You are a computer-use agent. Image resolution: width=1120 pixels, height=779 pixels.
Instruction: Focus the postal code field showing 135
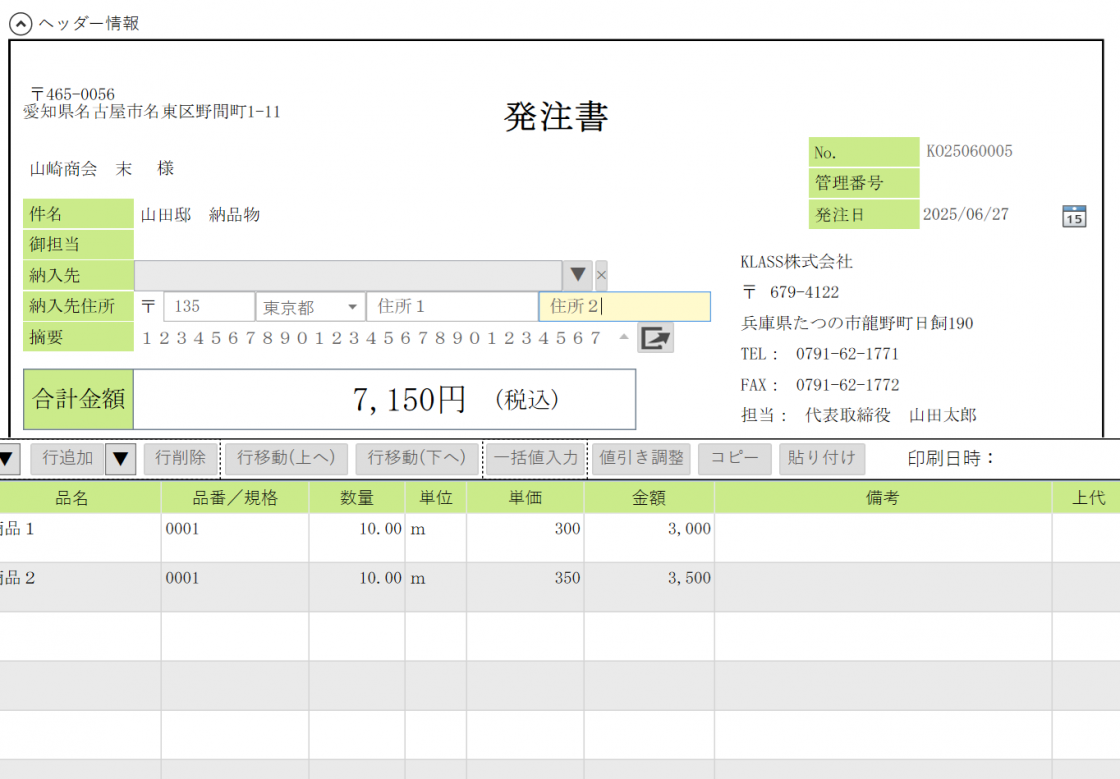pyautogui.click(x=208, y=307)
